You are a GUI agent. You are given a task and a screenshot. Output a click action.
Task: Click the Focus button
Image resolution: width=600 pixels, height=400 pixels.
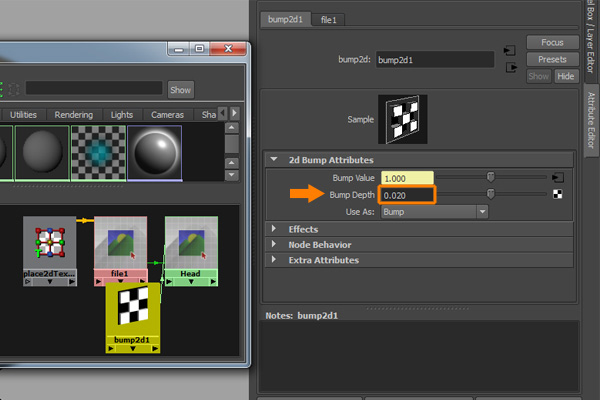coord(552,43)
